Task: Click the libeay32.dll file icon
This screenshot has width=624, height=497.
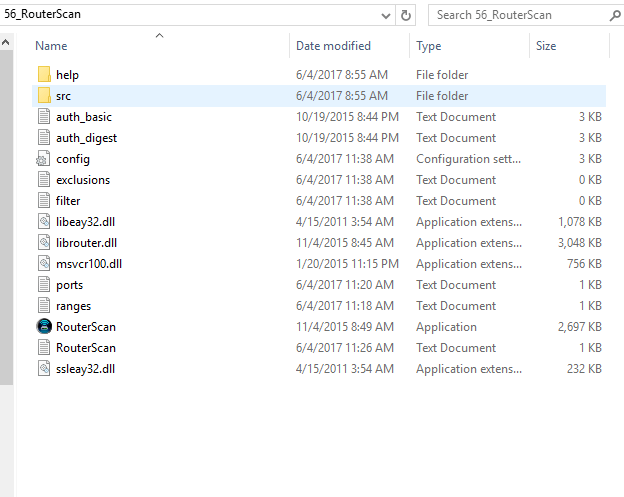Action: [x=43, y=222]
